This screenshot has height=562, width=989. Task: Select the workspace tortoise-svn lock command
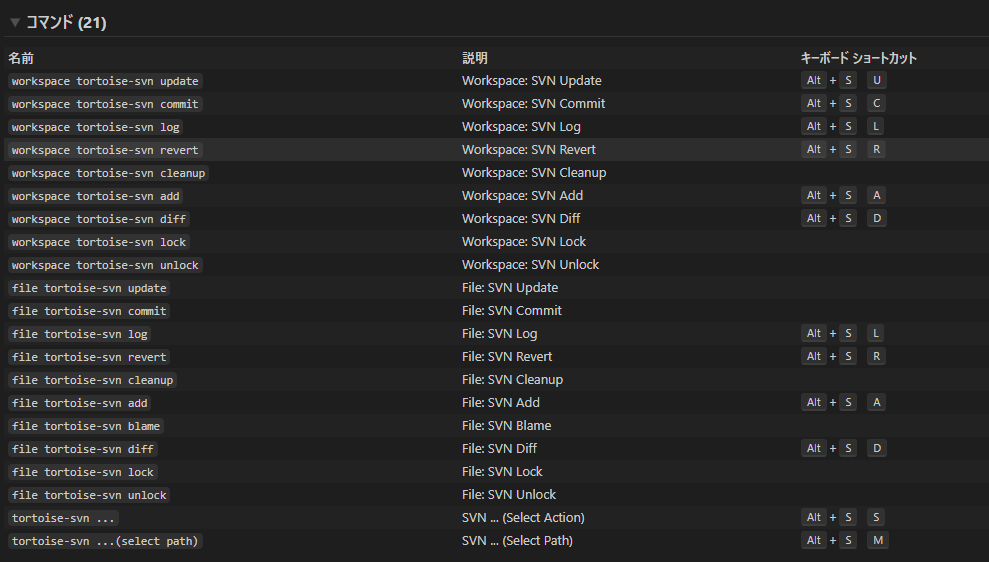pos(99,242)
